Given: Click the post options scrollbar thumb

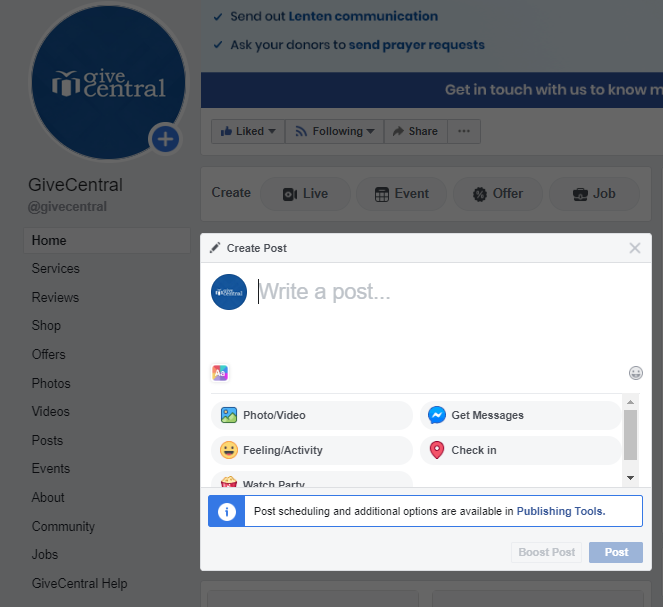Looking at the screenshot, I should click(x=630, y=435).
